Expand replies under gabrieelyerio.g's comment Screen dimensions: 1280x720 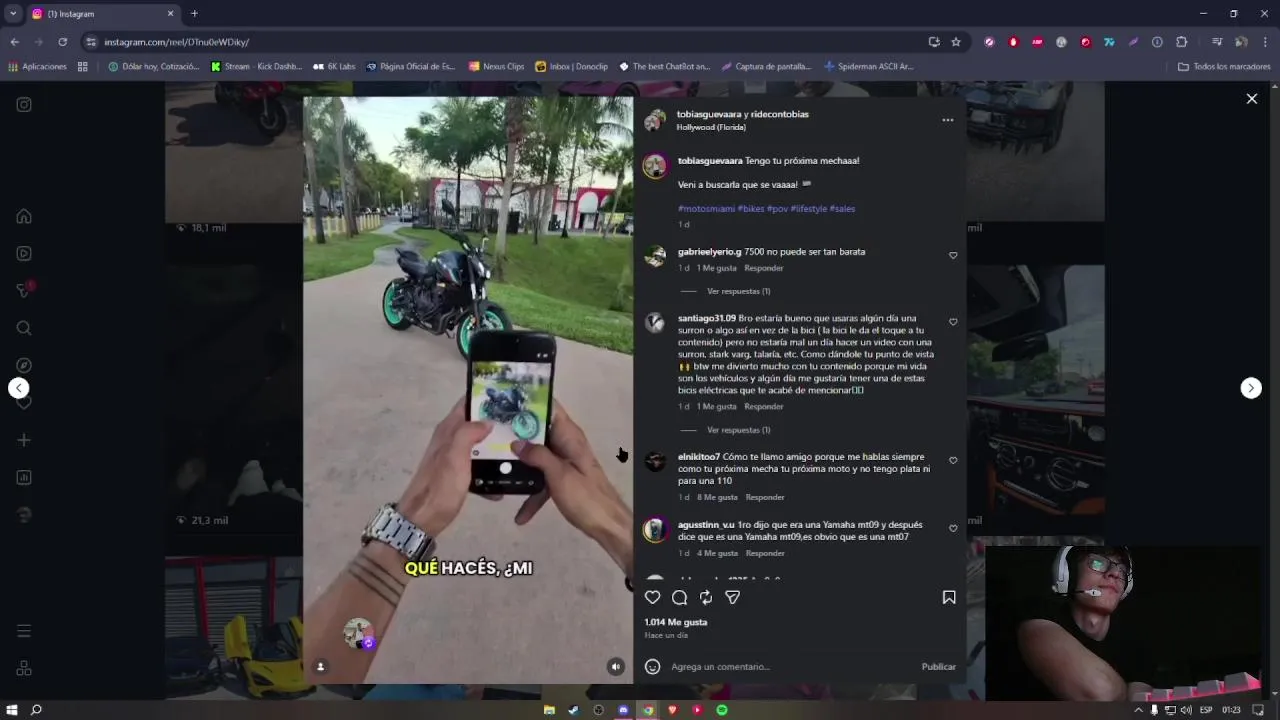[x=738, y=291]
